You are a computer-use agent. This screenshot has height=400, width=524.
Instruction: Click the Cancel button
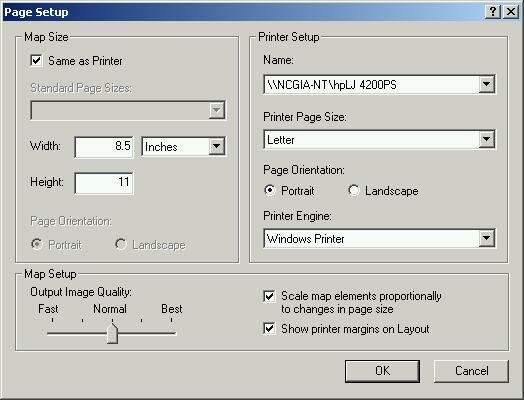tap(471, 371)
